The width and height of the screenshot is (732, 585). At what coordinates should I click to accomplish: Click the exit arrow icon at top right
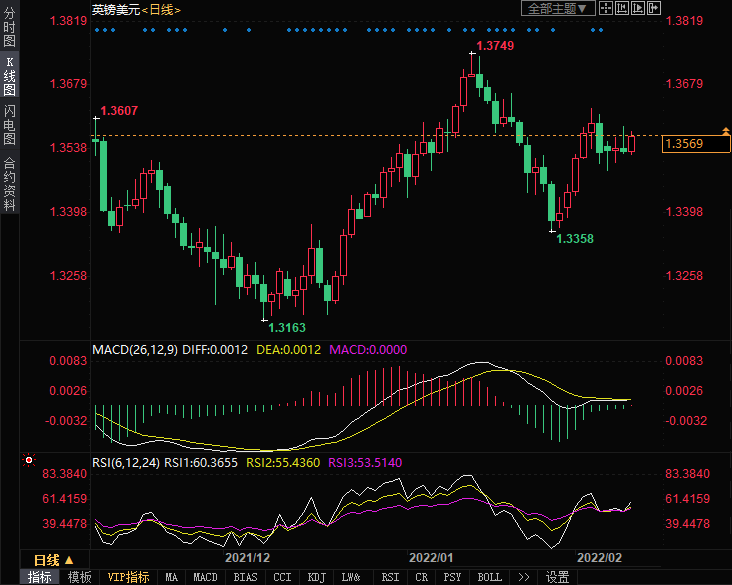coord(655,8)
